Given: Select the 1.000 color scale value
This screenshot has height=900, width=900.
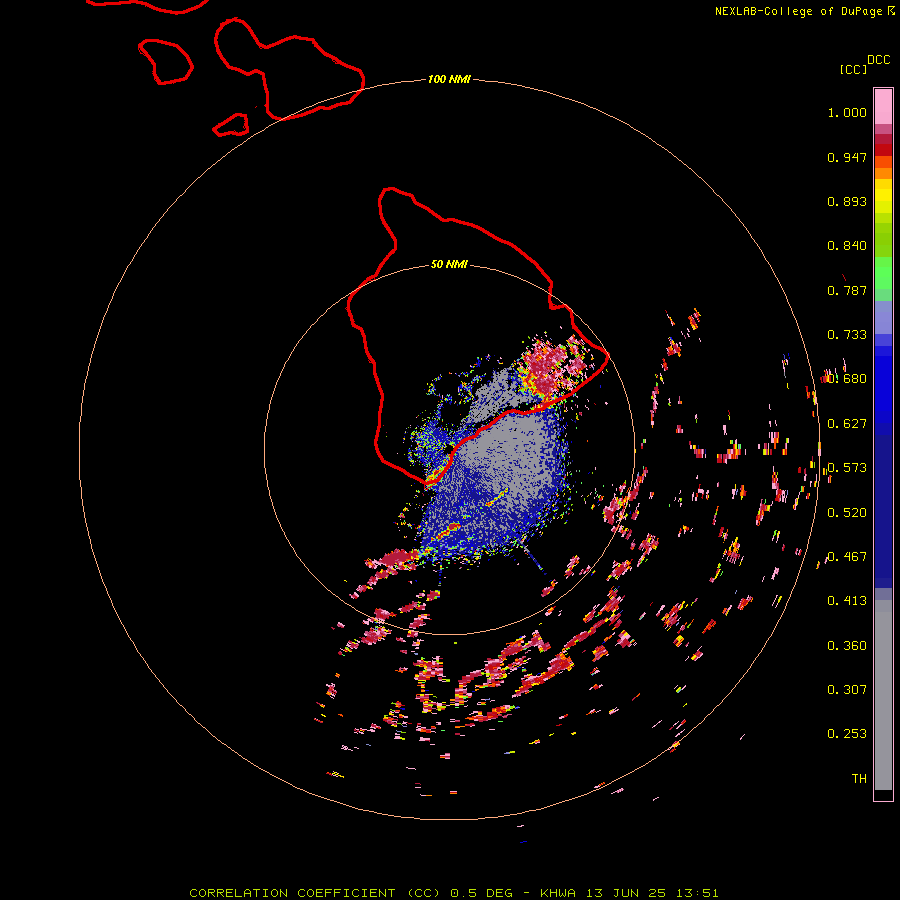Looking at the screenshot, I should (847, 112).
